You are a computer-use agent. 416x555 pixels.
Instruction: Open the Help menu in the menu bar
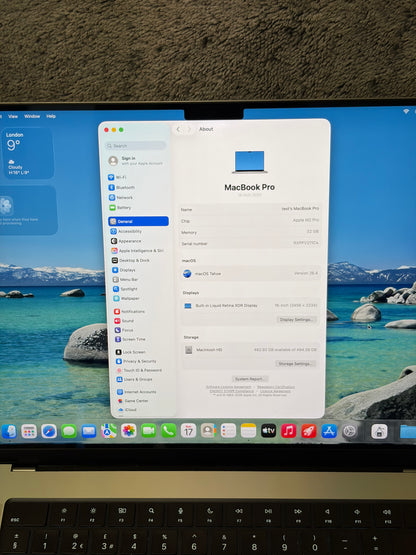pyautogui.click(x=51, y=116)
